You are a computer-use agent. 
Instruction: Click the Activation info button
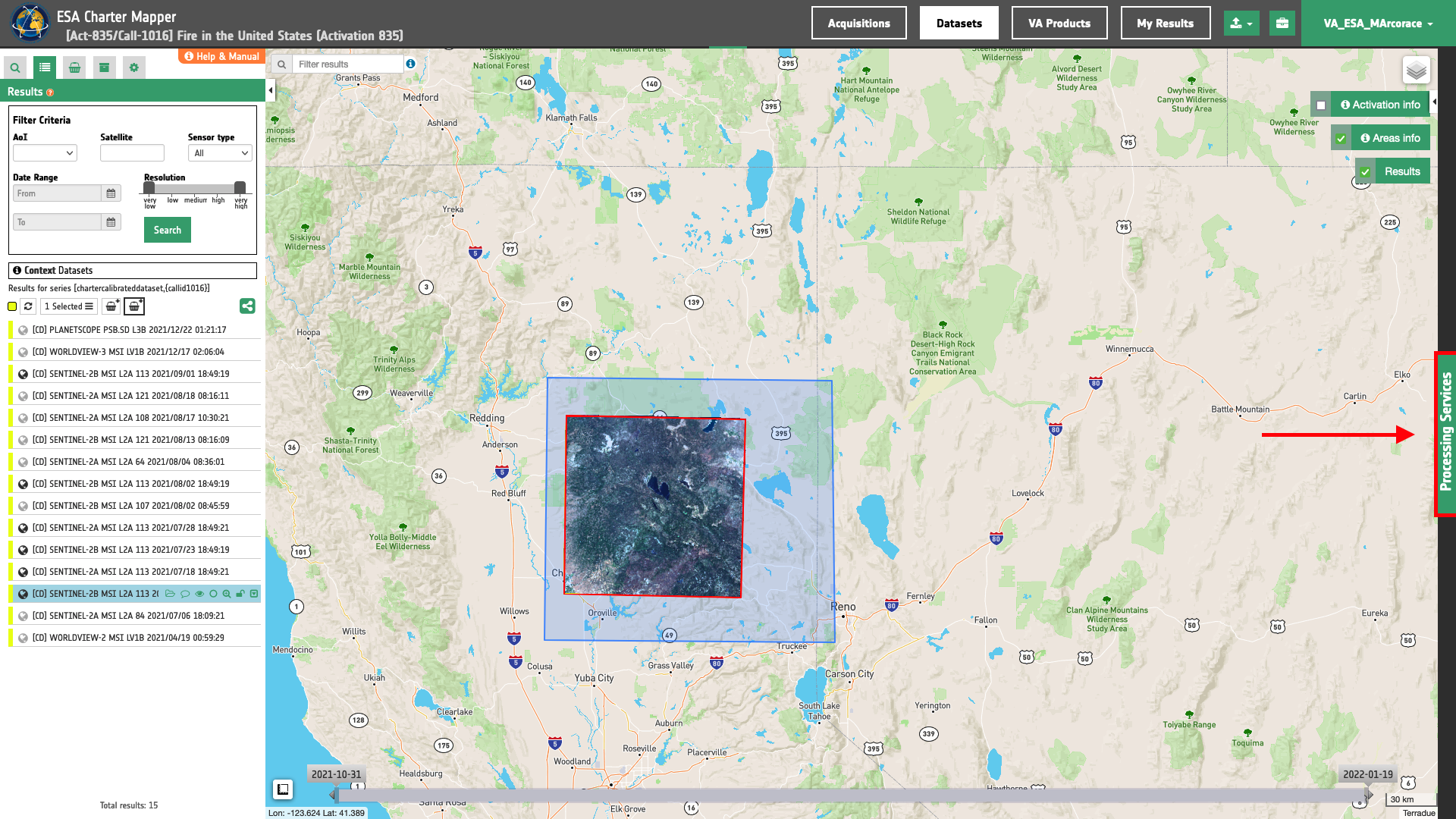click(1380, 105)
